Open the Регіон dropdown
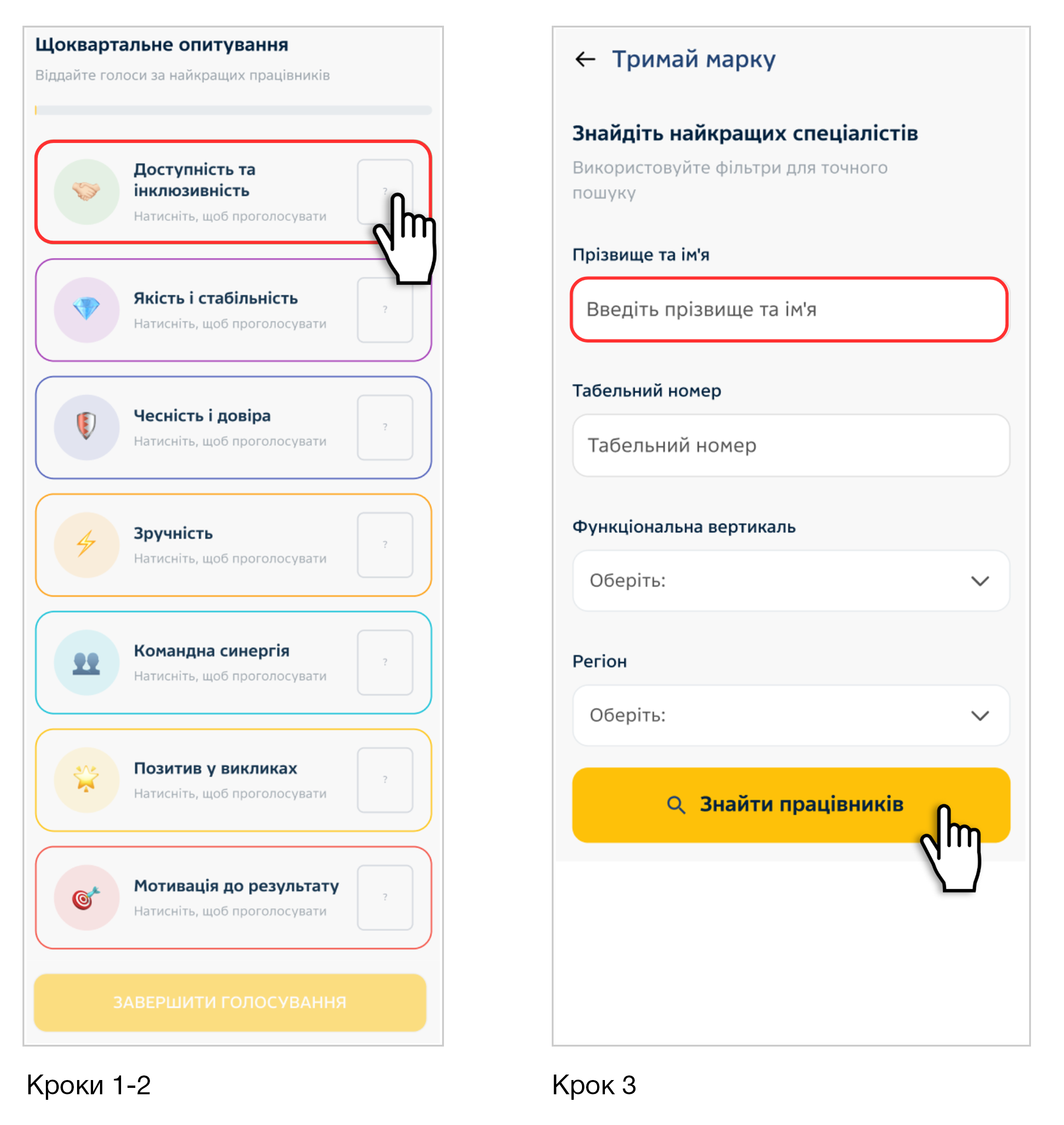 [791, 715]
